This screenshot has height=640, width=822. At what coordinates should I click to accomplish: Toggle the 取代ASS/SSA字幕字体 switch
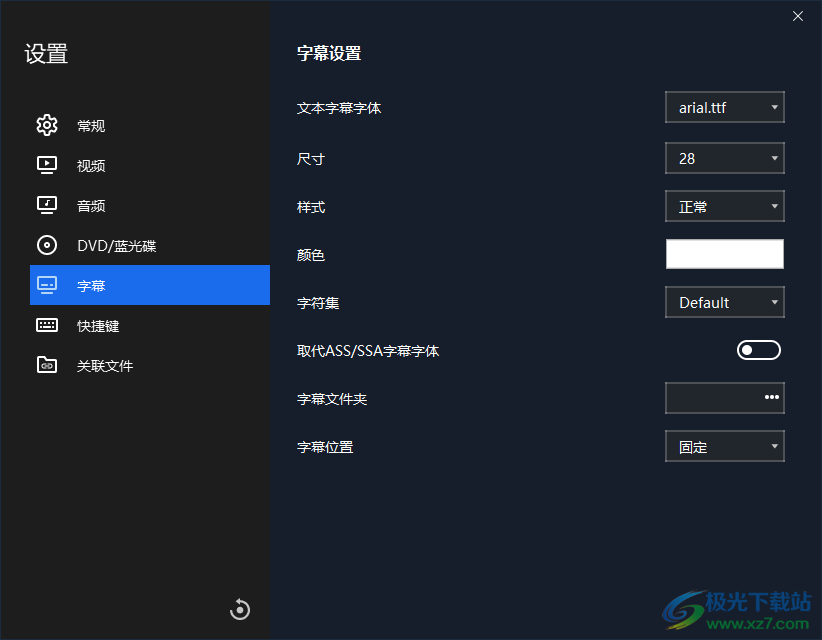click(759, 350)
